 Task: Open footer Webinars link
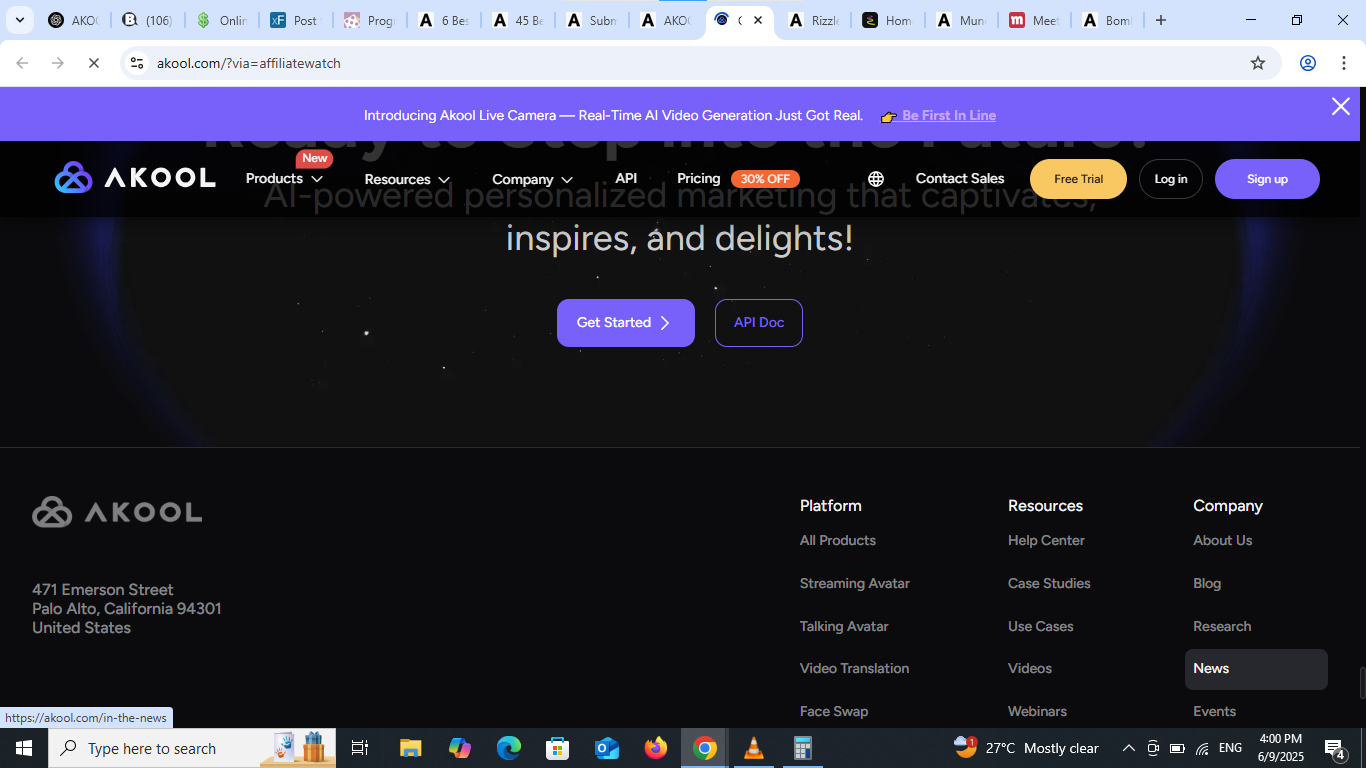(1037, 712)
